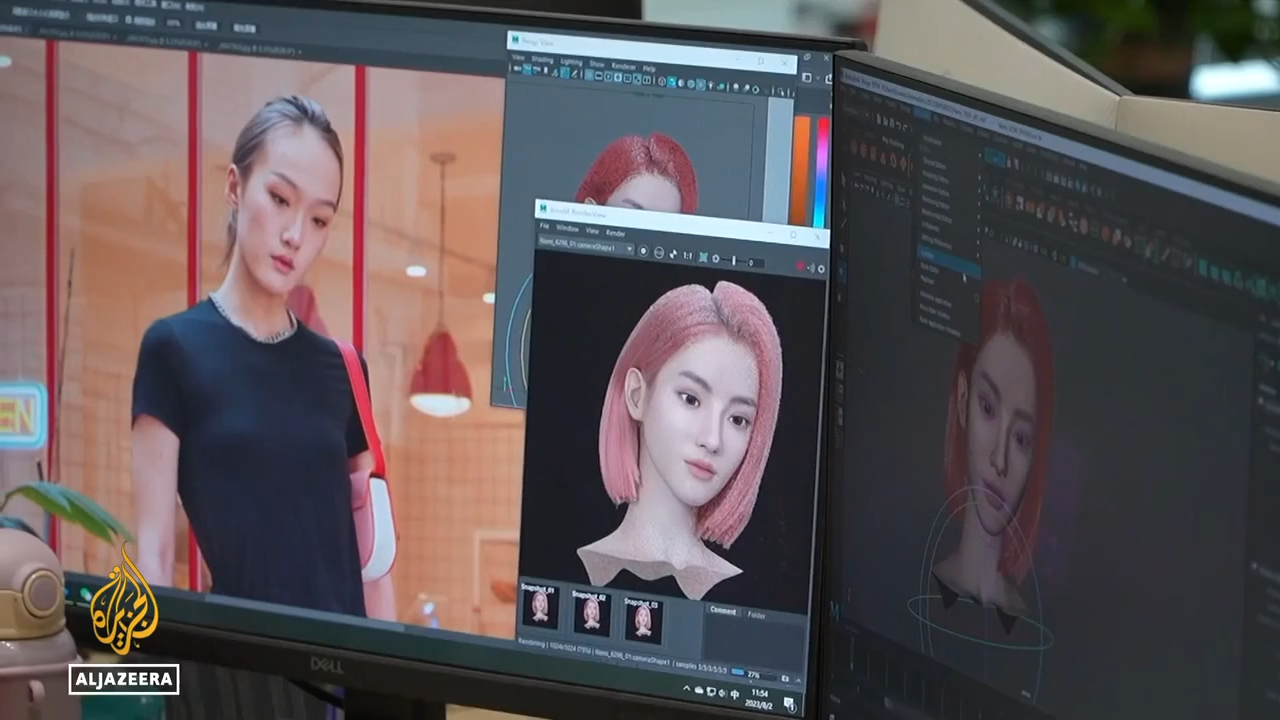Open the Windows notification center icon
This screenshot has width=1280, height=720.
(x=790, y=703)
